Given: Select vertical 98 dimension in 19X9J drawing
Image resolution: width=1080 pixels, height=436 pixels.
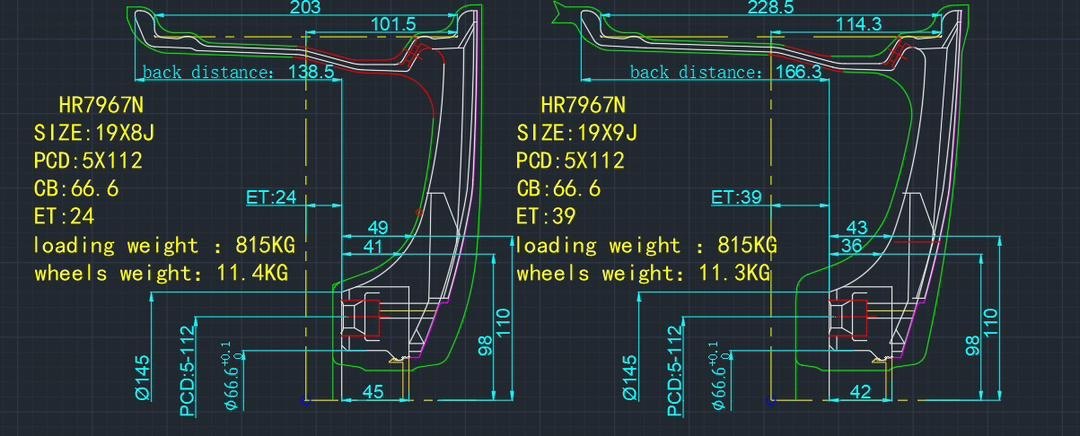Looking at the screenshot, I should pos(973,346).
